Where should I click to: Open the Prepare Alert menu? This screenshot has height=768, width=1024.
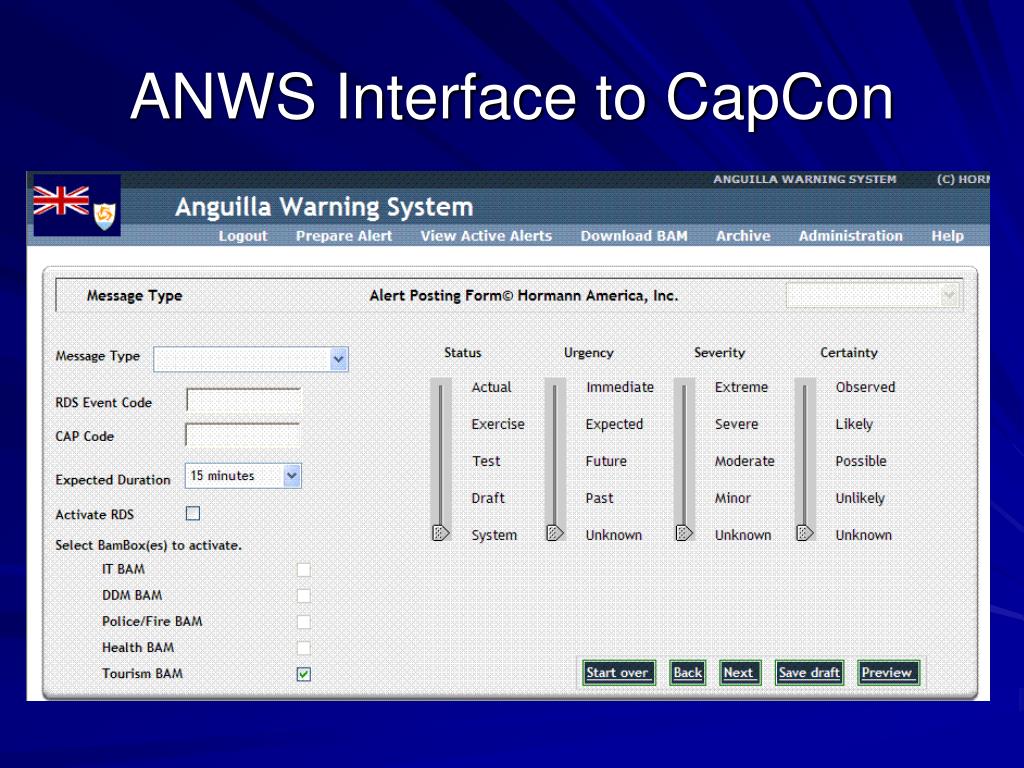click(x=344, y=236)
